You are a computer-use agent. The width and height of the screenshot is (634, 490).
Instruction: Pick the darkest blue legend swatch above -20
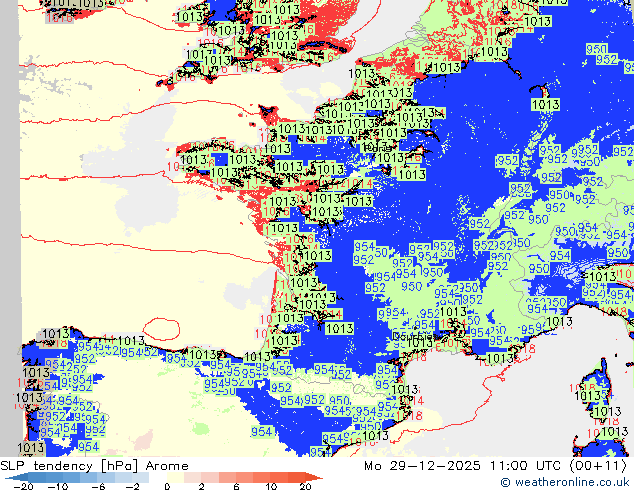[20, 478]
